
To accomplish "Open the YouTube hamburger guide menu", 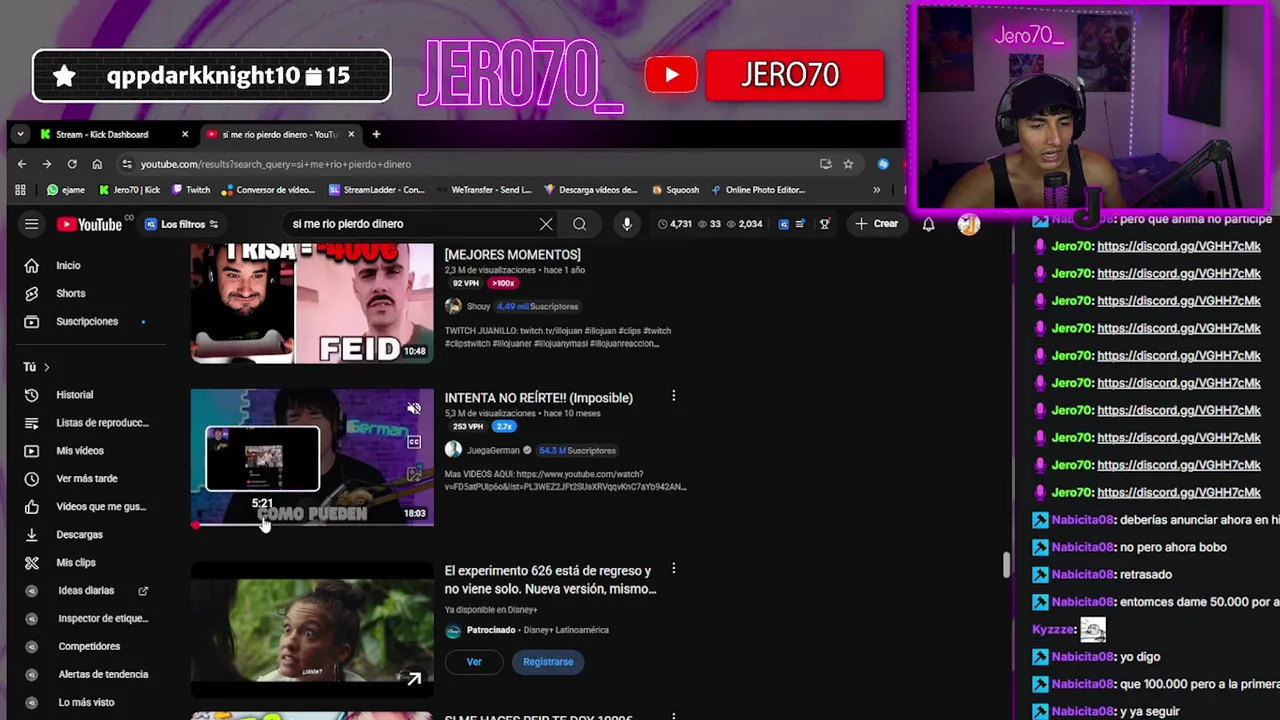I will tap(31, 224).
